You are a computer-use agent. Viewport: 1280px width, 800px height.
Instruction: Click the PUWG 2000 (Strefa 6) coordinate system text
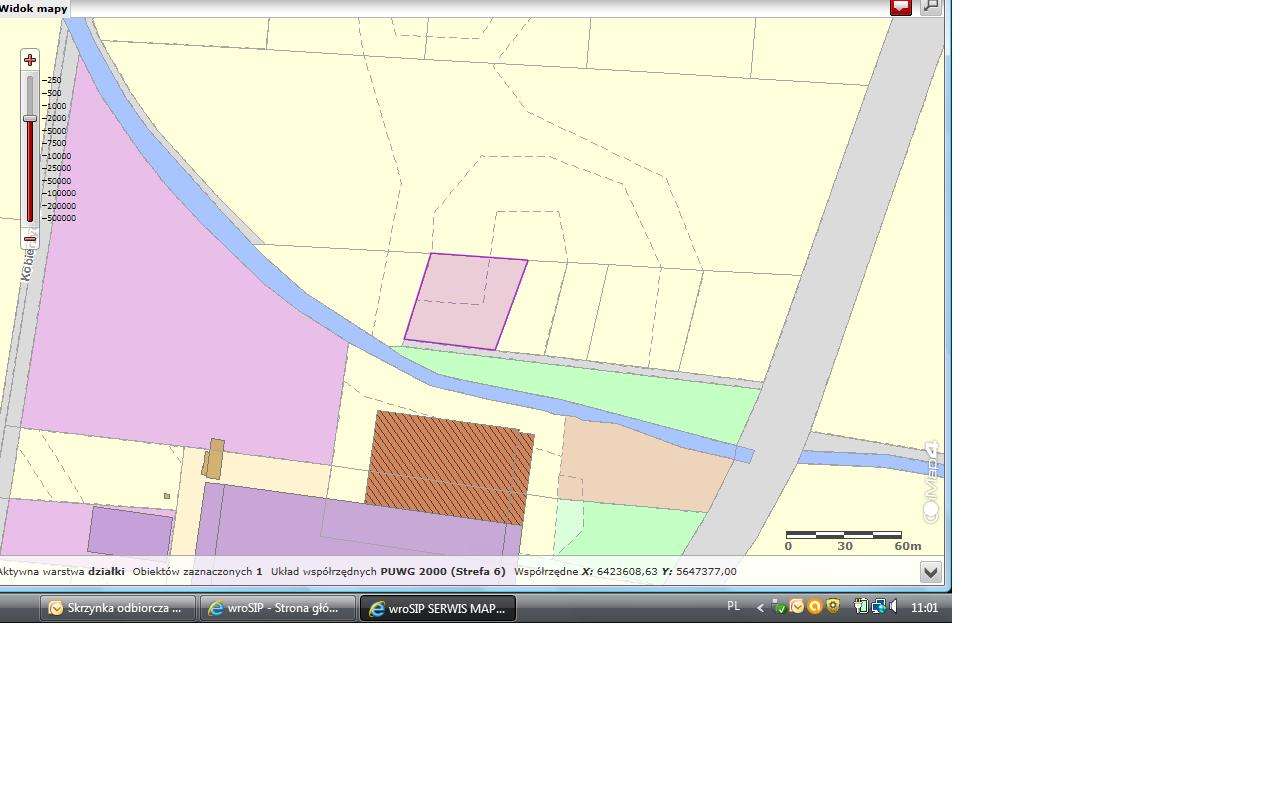443,572
